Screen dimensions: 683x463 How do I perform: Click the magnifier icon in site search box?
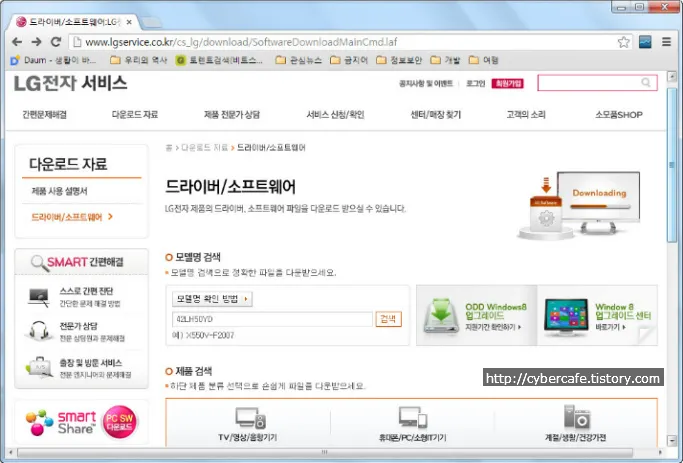pos(646,82)
